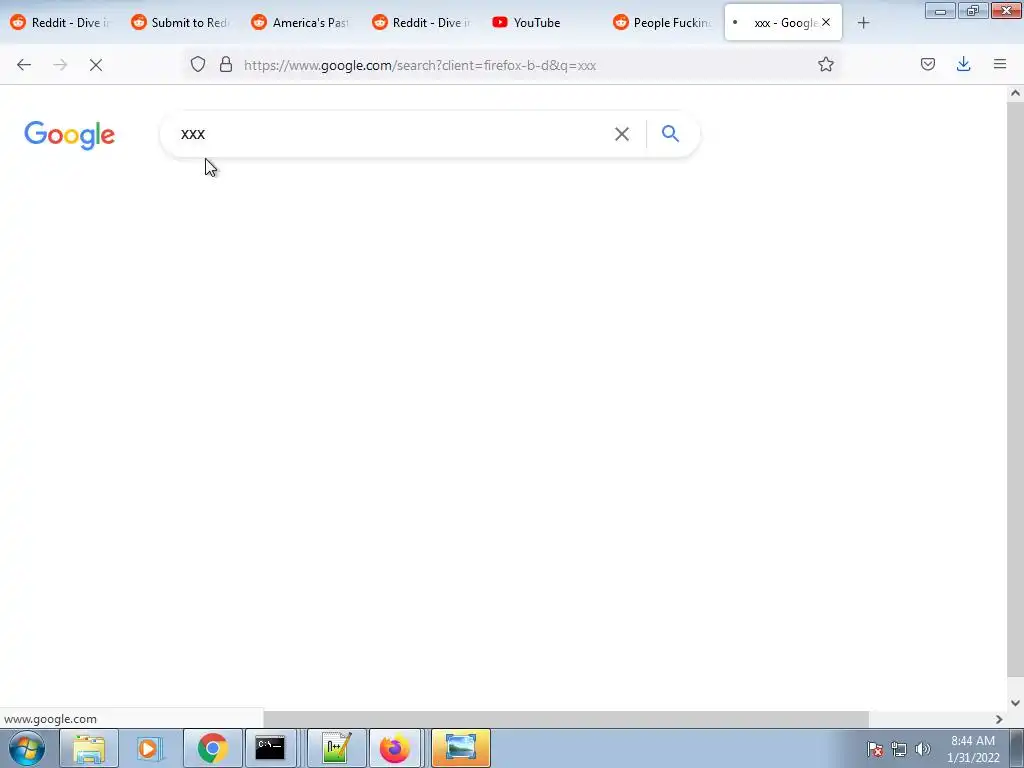
Task: Click the vertical scrollbar down arrow
Action: (1015, 703)
